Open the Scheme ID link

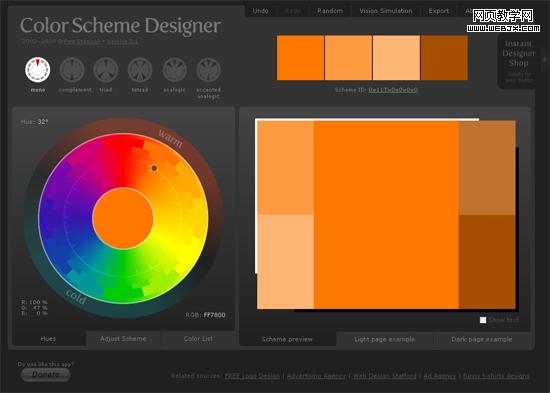point(393,90)
